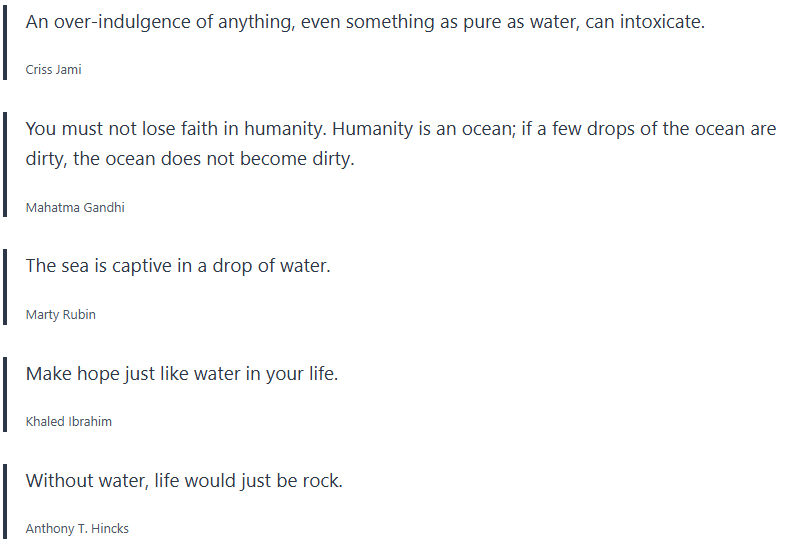The image size is (809, 545).
Task: Click the vertical bar beside the Anthony T. Hincks quote
Action: coord(4,502)
